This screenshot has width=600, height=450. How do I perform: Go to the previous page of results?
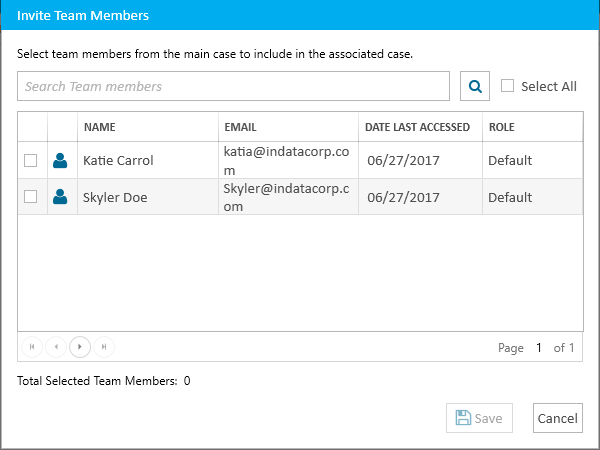coord(56,347)
